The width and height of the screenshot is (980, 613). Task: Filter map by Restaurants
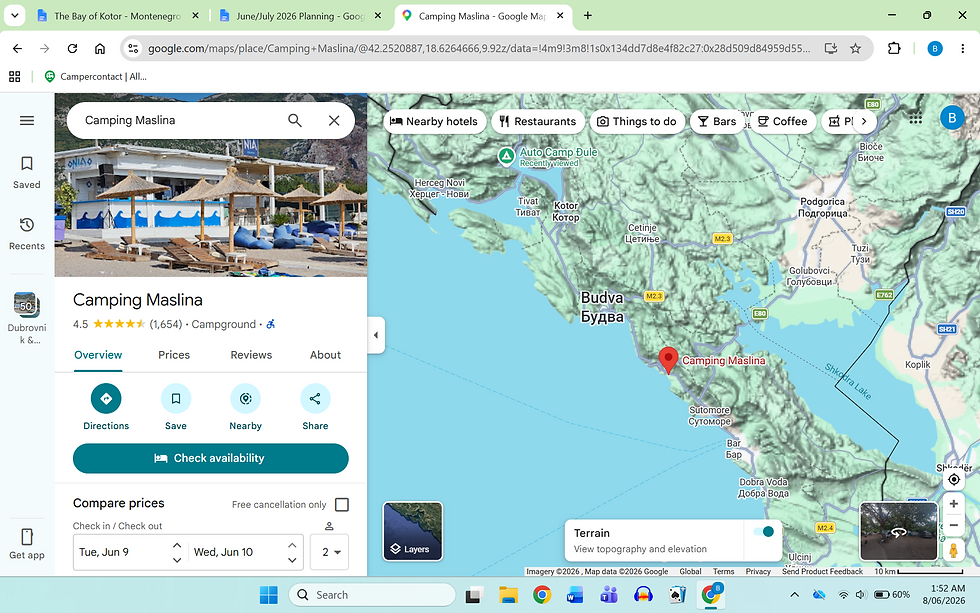[x=538, y=121]
